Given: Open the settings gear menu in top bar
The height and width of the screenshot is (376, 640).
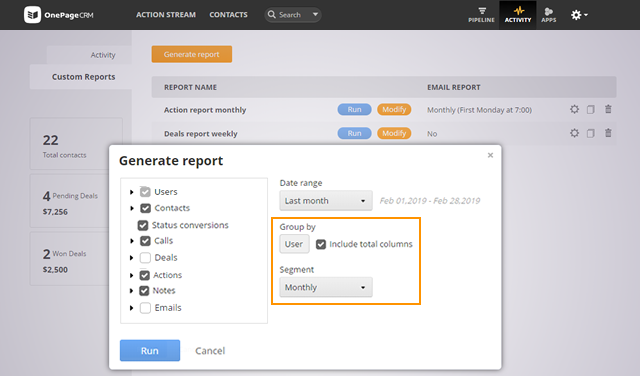Looking at the screenshot, I should (x=579, y=15).
